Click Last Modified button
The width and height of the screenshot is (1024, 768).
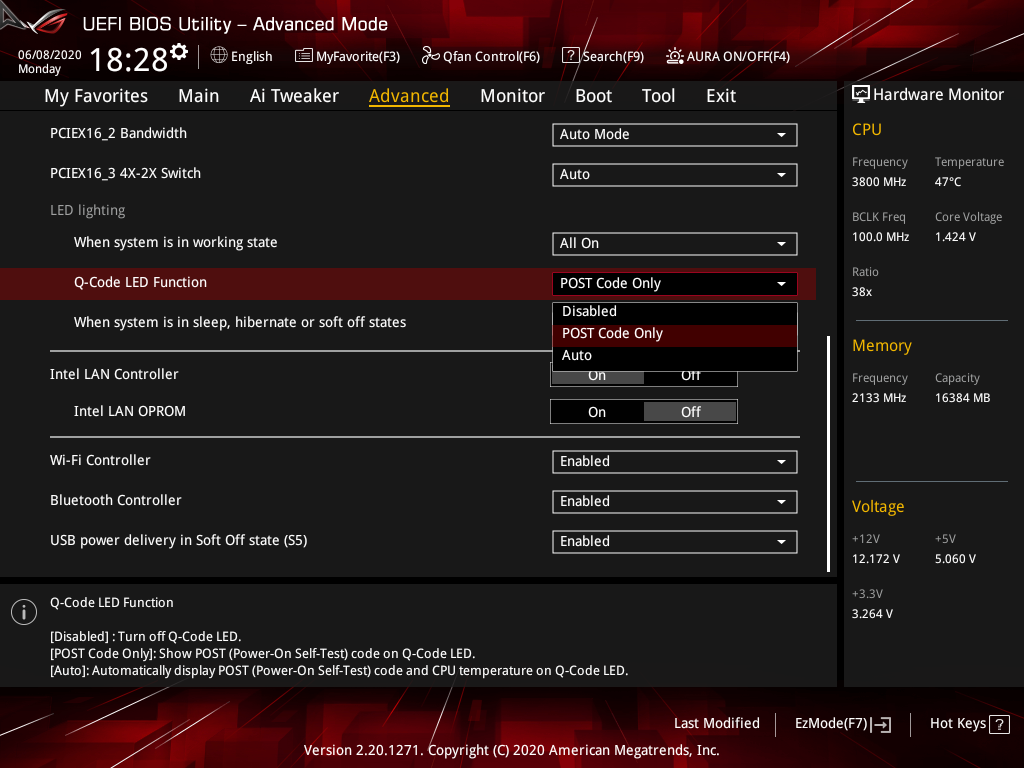coord(716,724)
